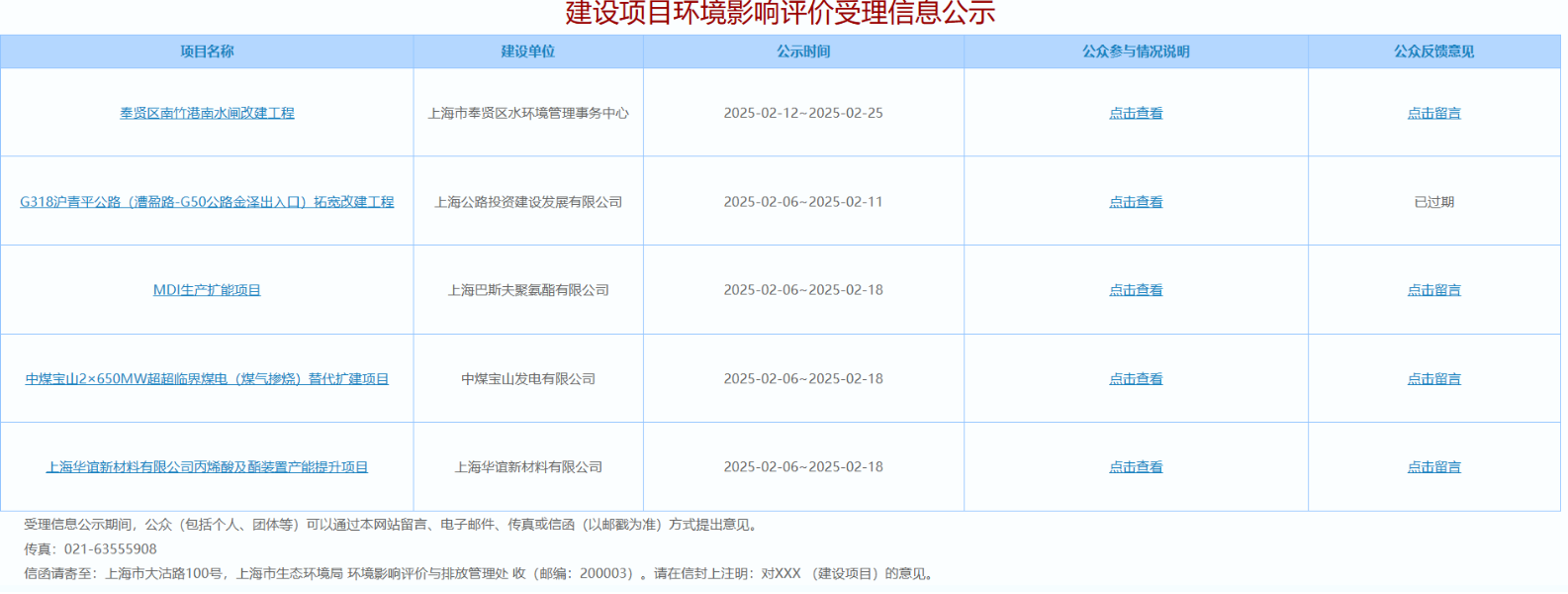Viewport: 1568px width, 594px height.
Task: Click the 公众反馈意见 column header
Action: (x=1434, y=51)
